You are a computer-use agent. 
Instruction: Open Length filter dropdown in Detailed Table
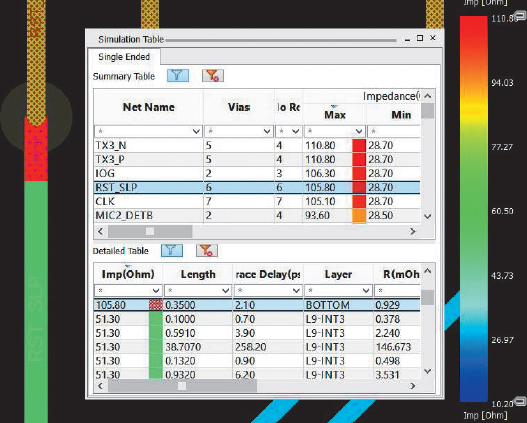226,290
